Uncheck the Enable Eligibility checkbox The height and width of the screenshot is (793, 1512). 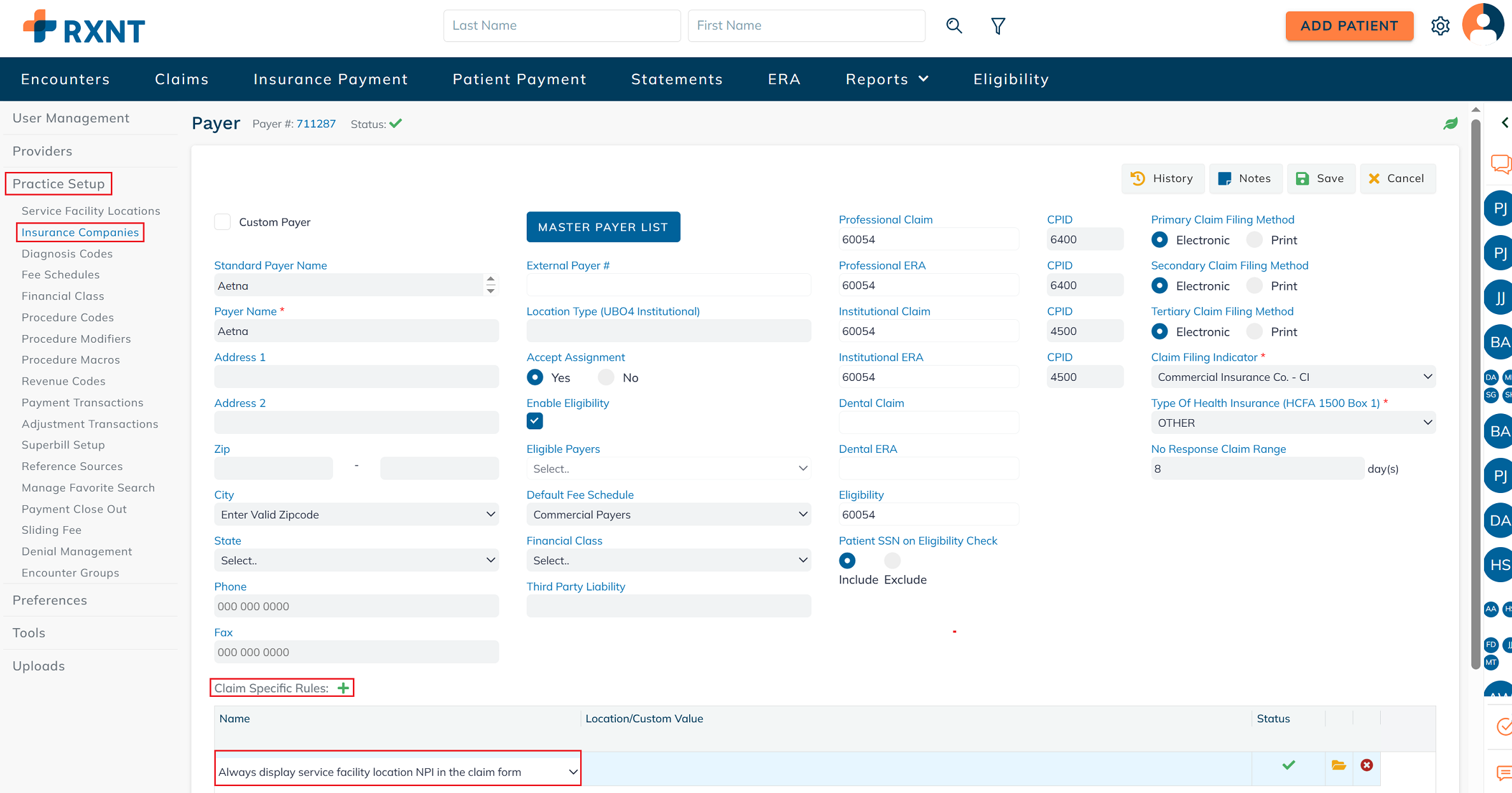[x=535, y=421]
